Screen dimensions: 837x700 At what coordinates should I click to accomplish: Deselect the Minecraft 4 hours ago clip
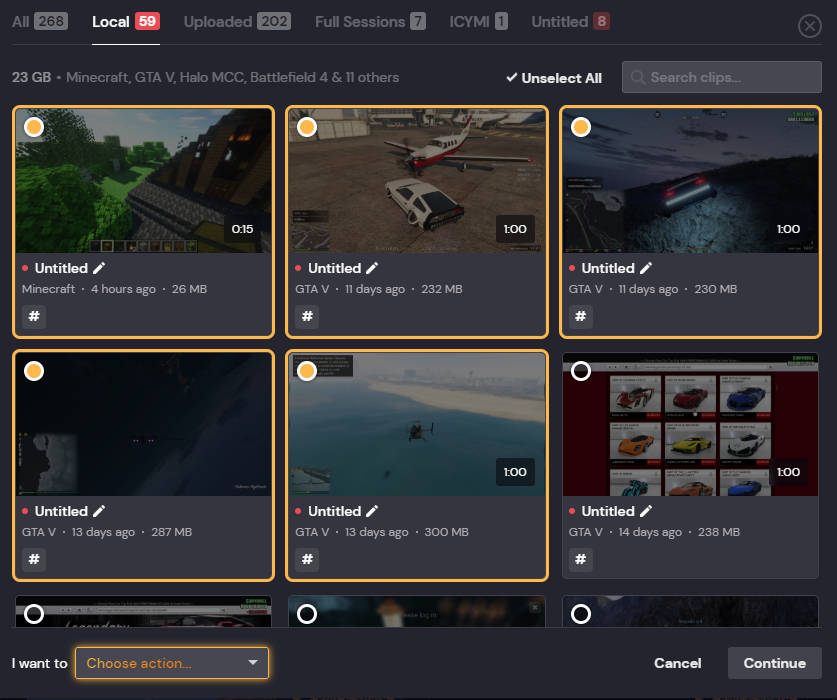pyautogui.click(x=34, y=127)
